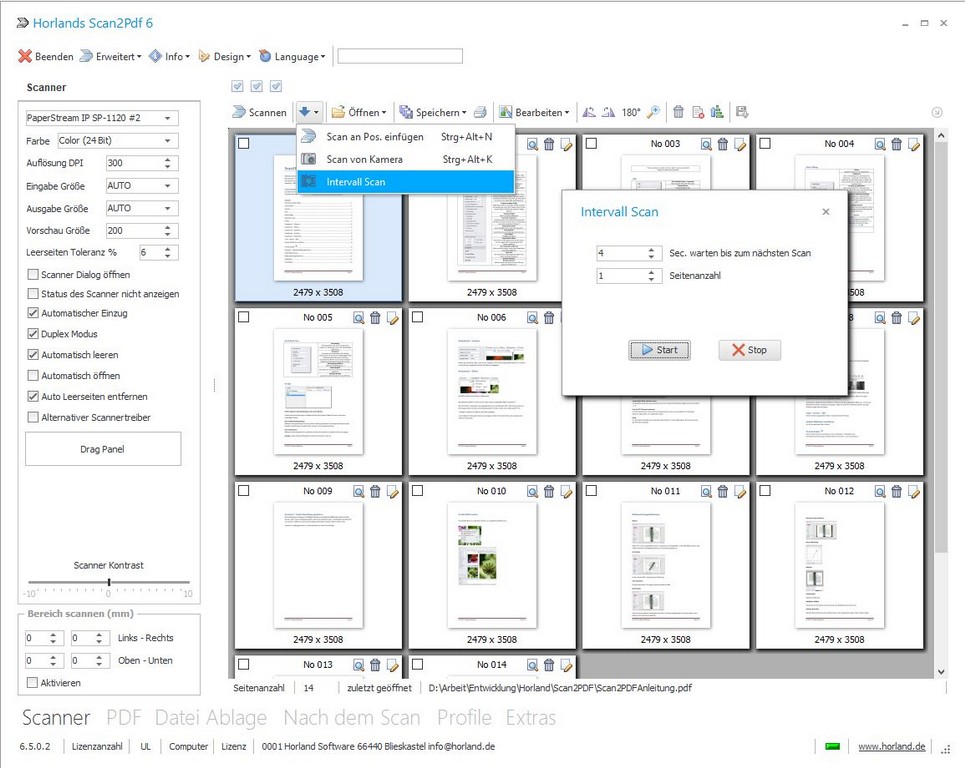965x768 pixels.
Task: Open scanner device dropdown PaperStream IP SP-1120
Action: [x=102, y=118]
